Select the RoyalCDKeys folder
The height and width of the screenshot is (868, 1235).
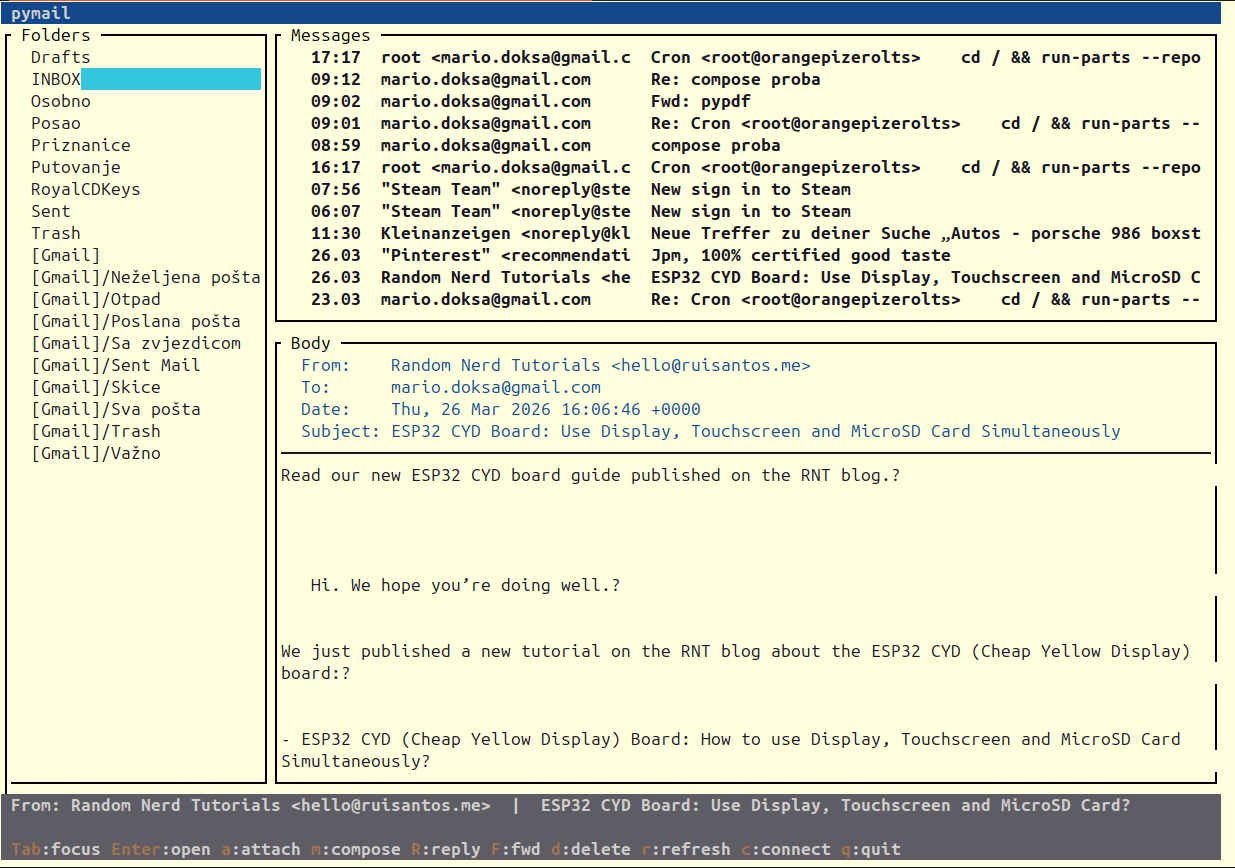click(x=86, y=190)
